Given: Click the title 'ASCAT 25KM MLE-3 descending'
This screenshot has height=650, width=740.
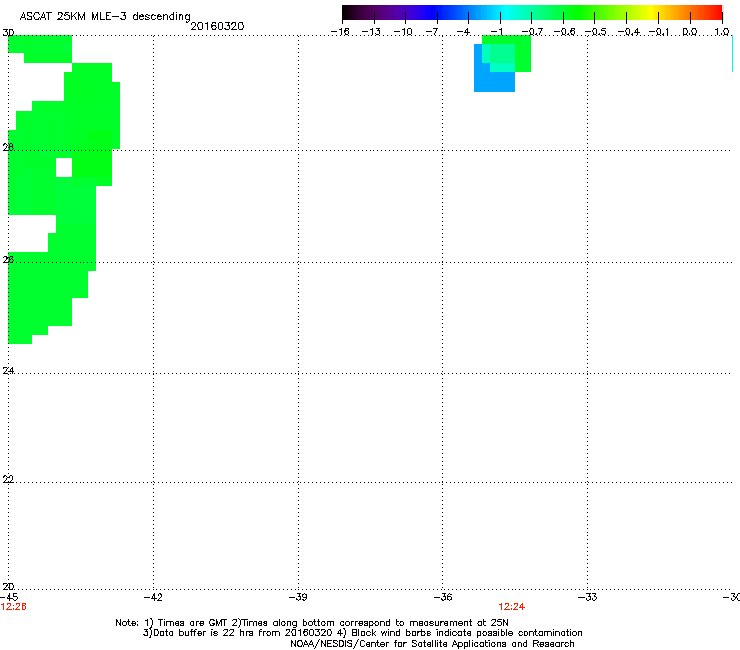Looking at the screenshot, I should (105, 17).
